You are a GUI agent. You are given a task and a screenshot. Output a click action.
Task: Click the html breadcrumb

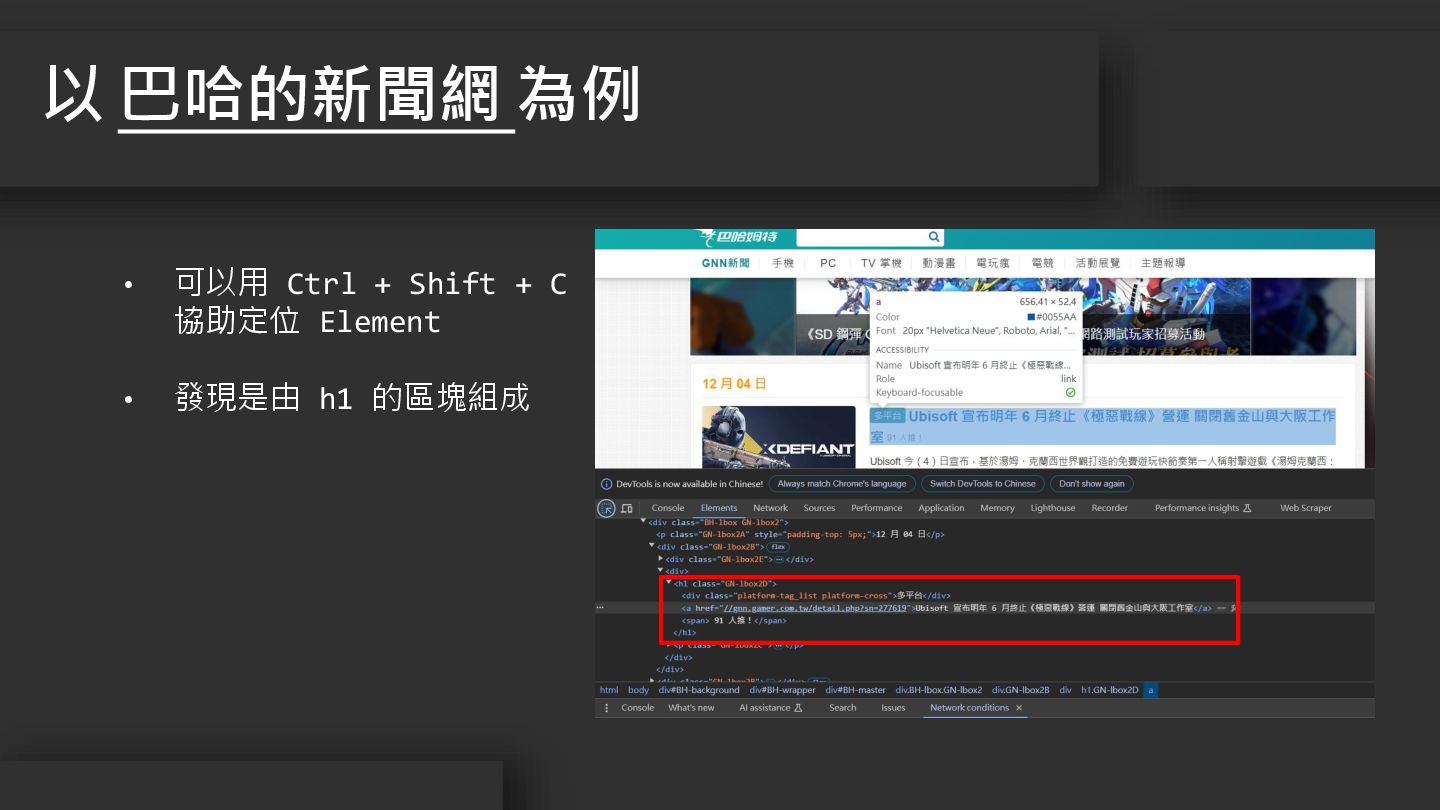[609, 690]
